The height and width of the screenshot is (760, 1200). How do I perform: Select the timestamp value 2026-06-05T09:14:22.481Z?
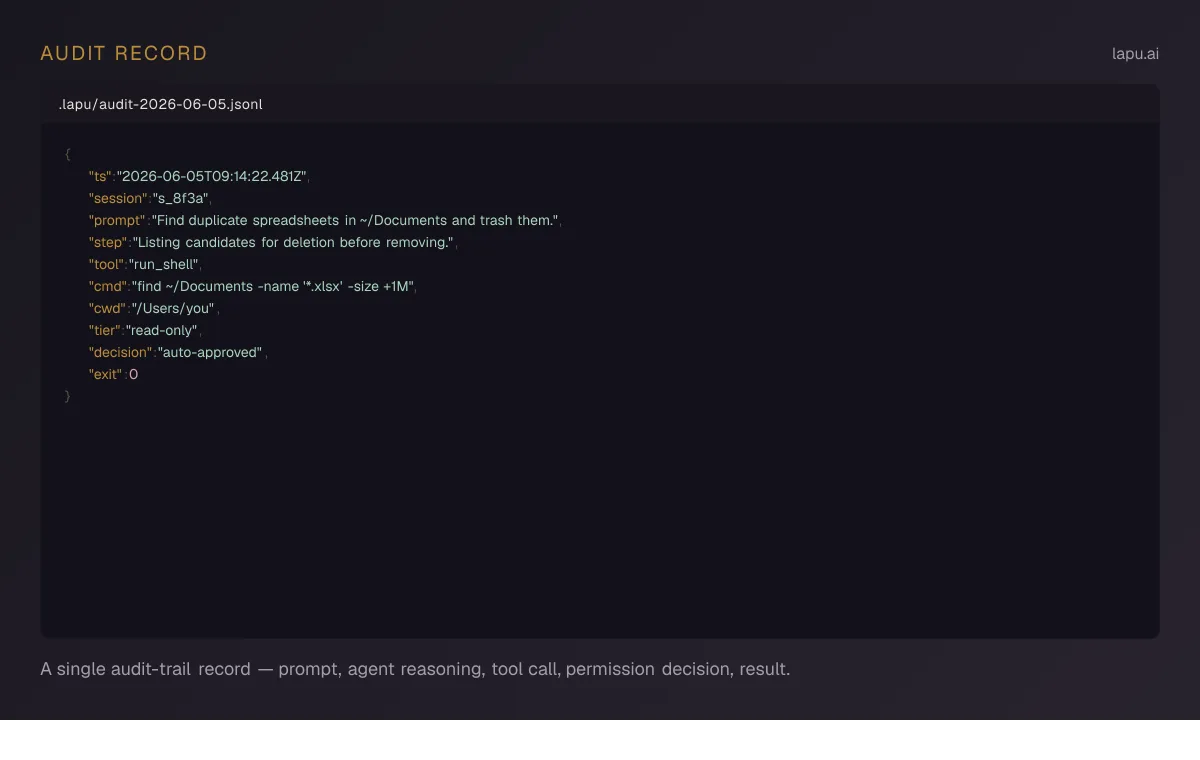(212, 176)
